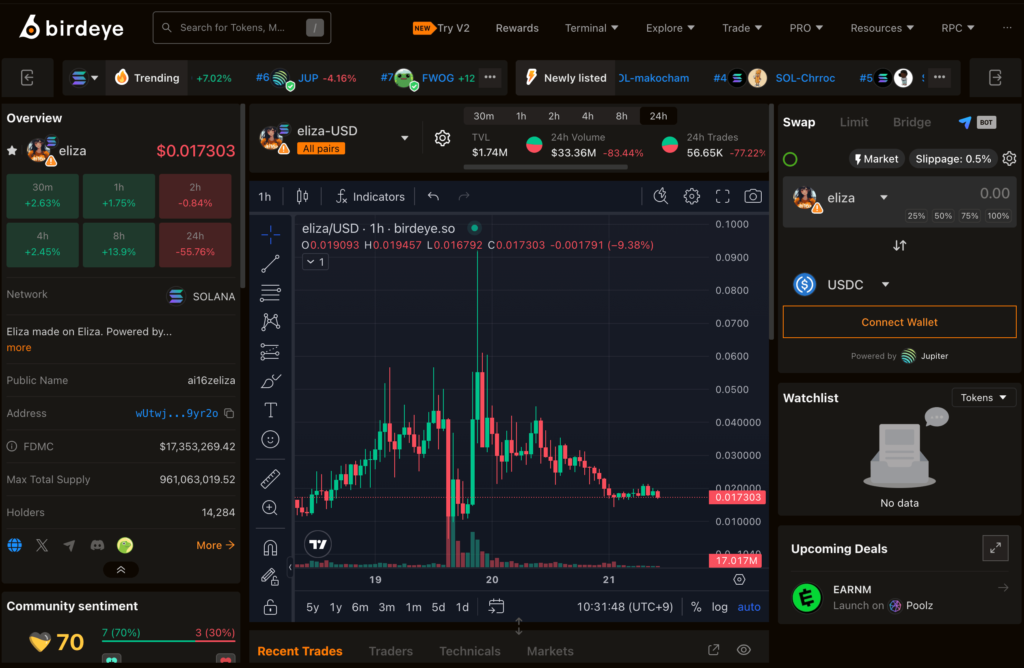Choose the brush drawing tool
This screenshot has height=668, width=1024.
(270, 381)
